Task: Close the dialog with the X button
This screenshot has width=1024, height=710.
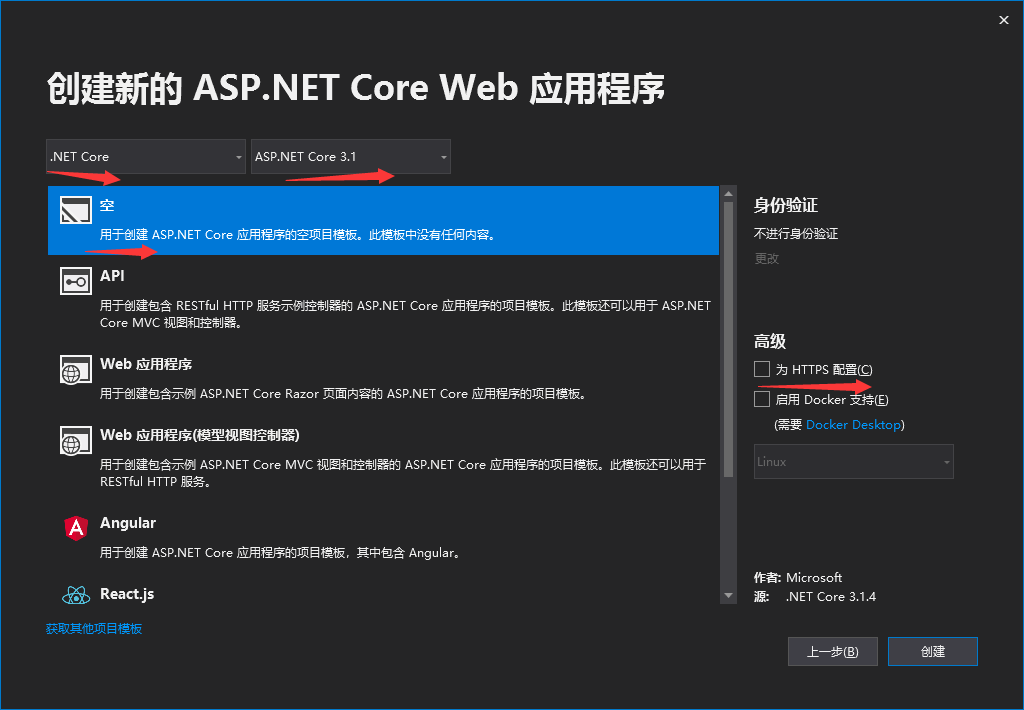Action: pyautogui.click(x=1004, y=20)
